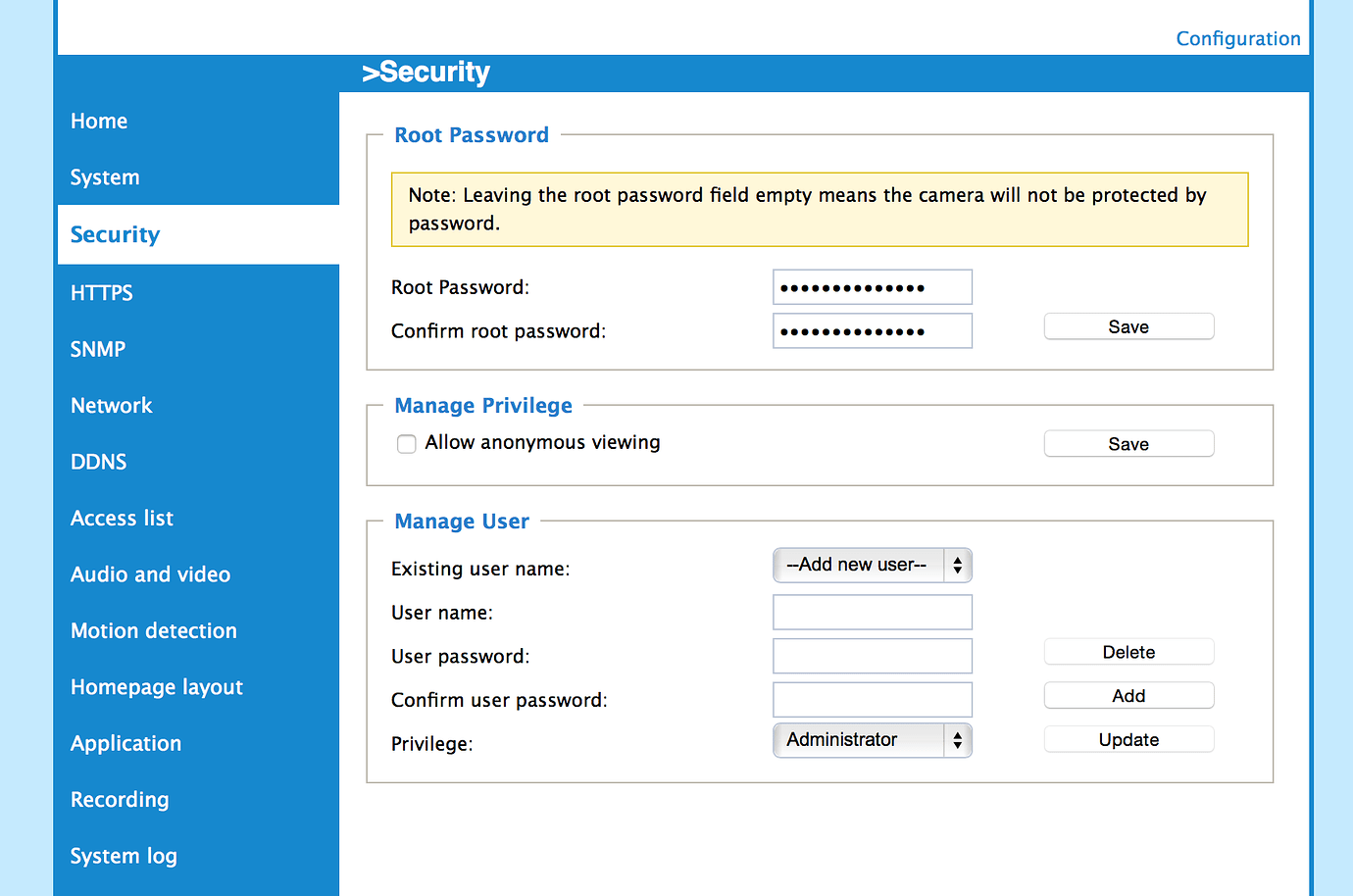Enable Allow anonymous viewing
Screen dimensions: 1353x896
pyautogui.click(x=406, y=443)
